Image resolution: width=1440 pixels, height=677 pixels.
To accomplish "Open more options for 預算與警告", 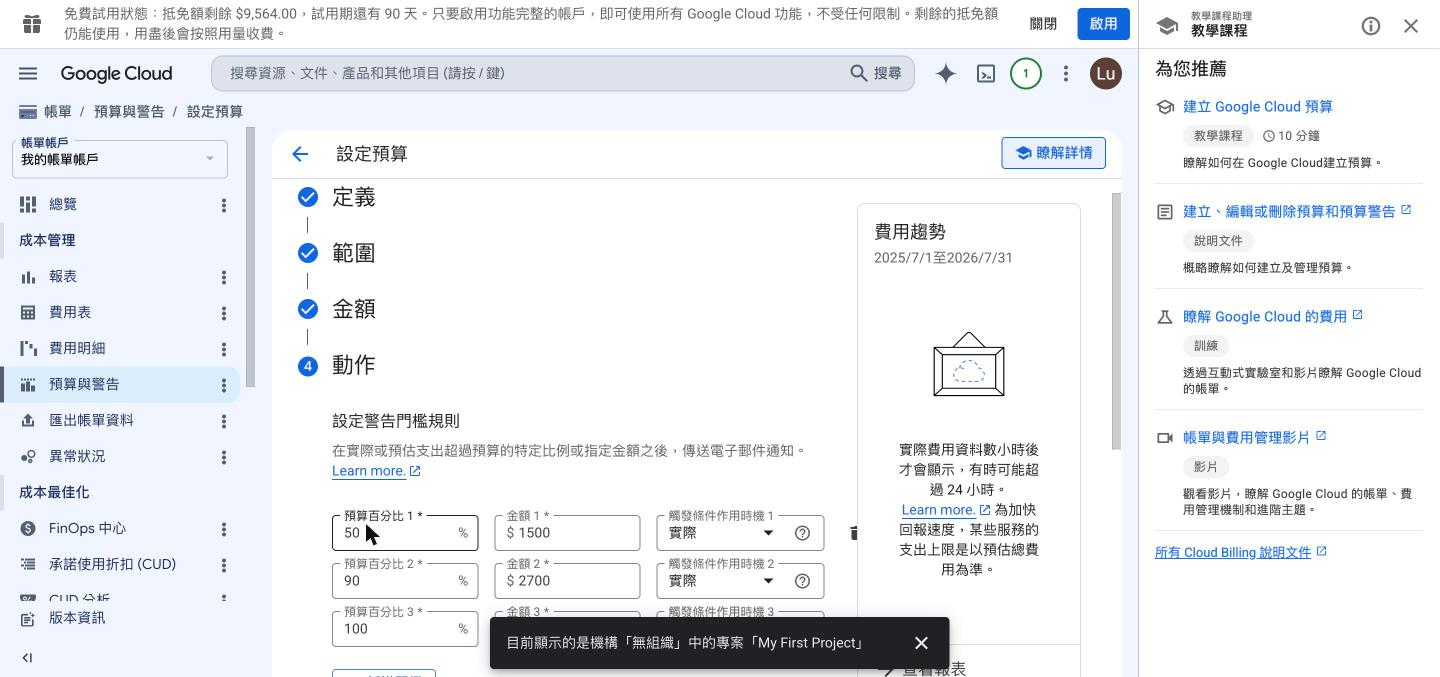I will (x=224, y=385).
